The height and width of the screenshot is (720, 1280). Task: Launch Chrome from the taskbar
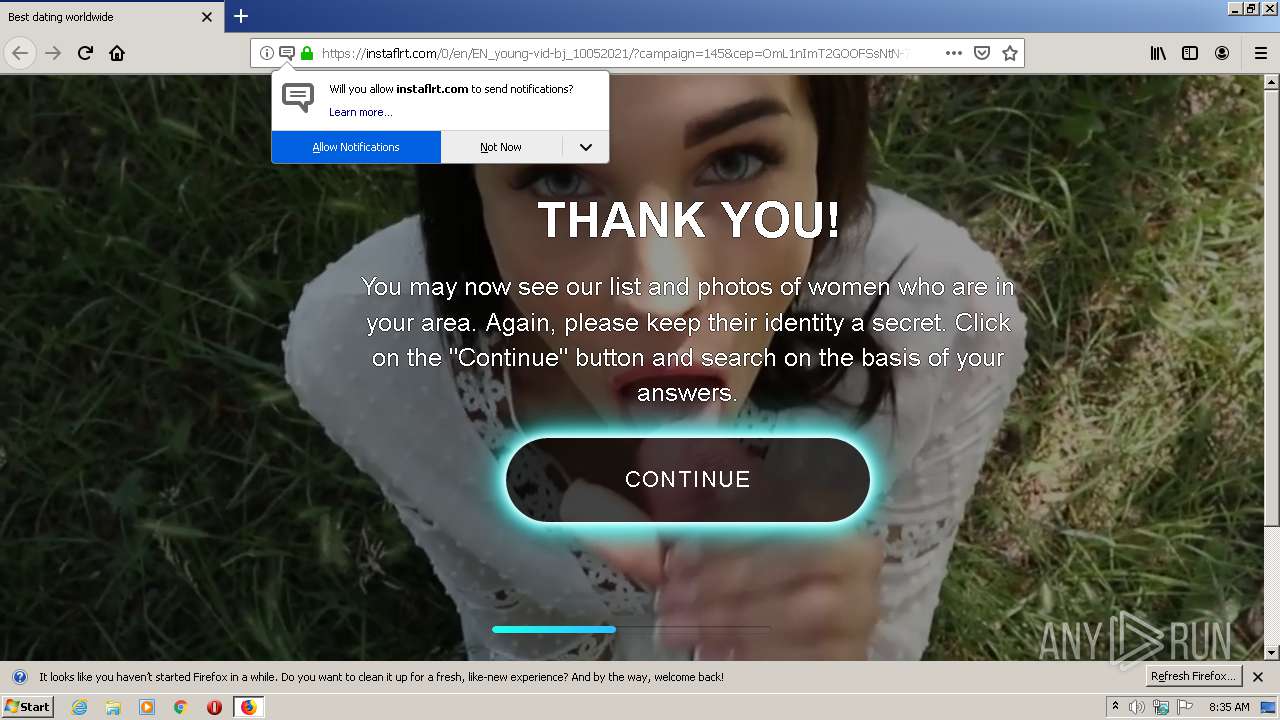[x=180, y=707]
